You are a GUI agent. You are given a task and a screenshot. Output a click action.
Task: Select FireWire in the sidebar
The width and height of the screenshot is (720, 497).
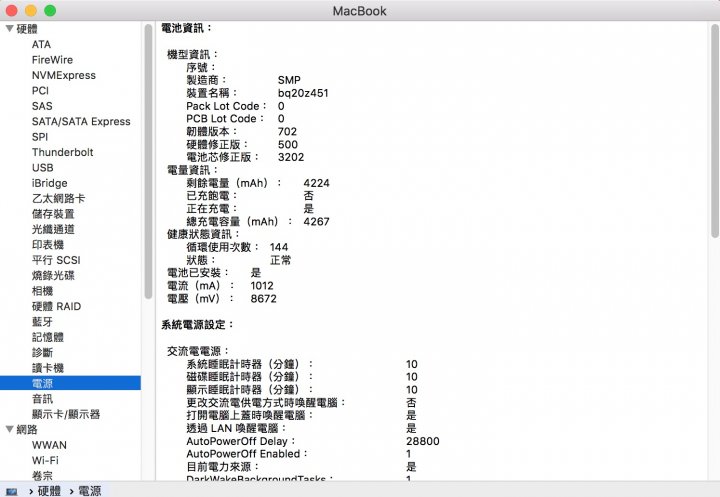tap(52, 60)
